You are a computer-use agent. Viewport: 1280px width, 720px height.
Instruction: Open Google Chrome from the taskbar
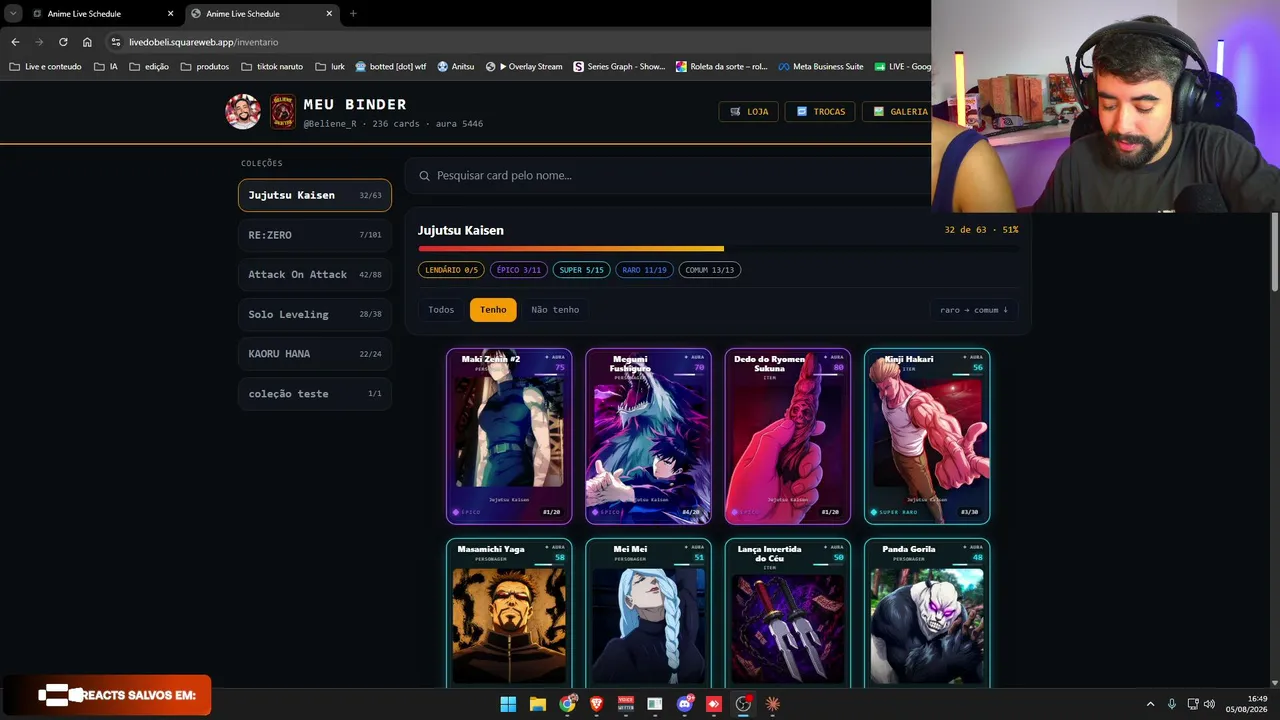567,704
